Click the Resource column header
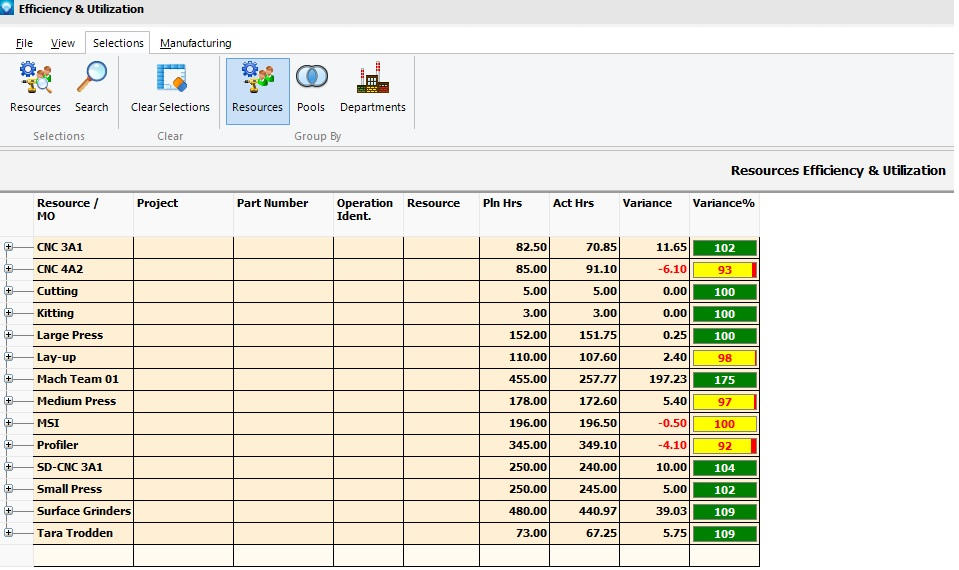This screenshot has height=570, width=959. click(x=442, y=215)
